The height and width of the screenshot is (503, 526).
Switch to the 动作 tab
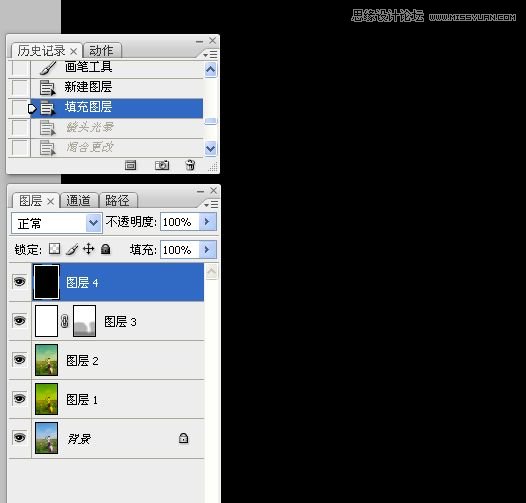coord(101,51)
